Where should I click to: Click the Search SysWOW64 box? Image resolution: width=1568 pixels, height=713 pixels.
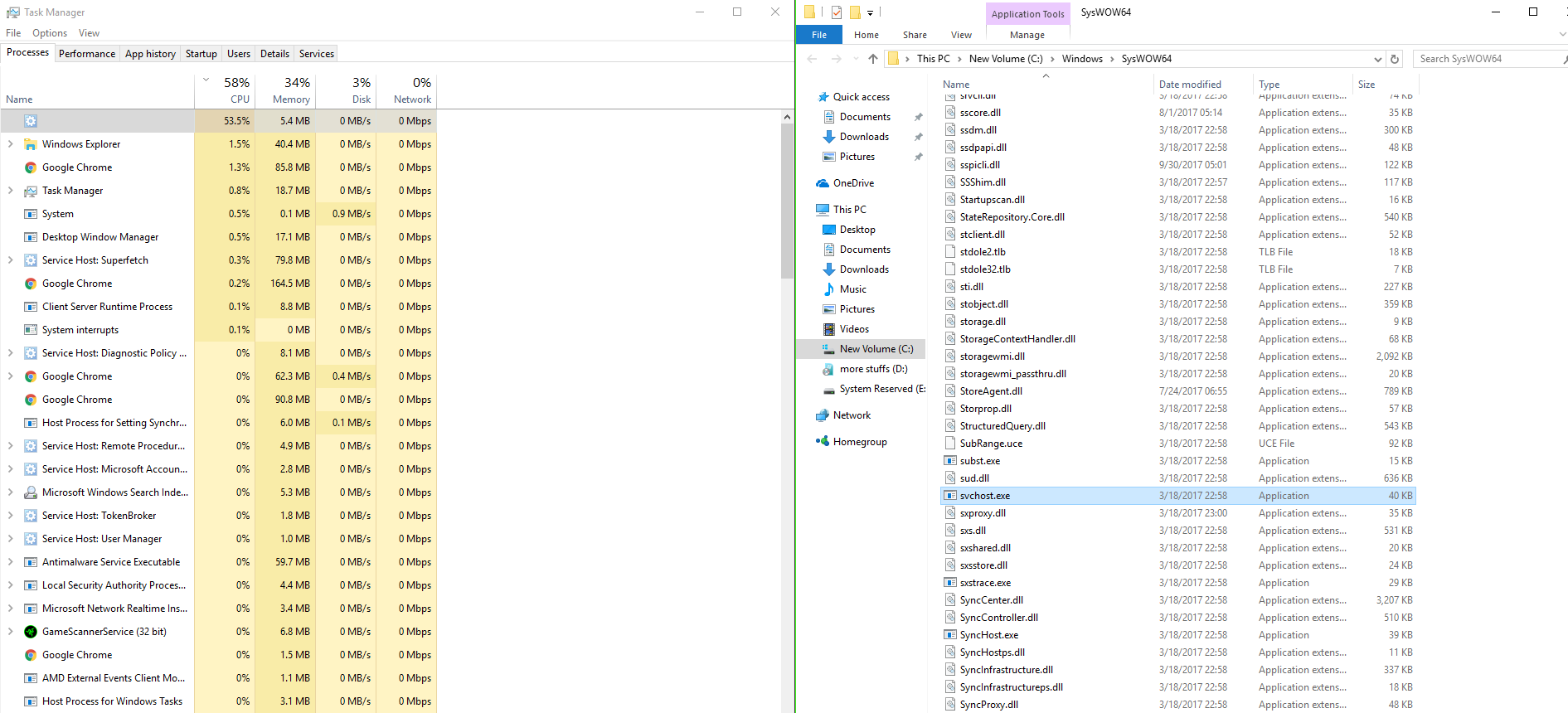[x=1488, y=59]
